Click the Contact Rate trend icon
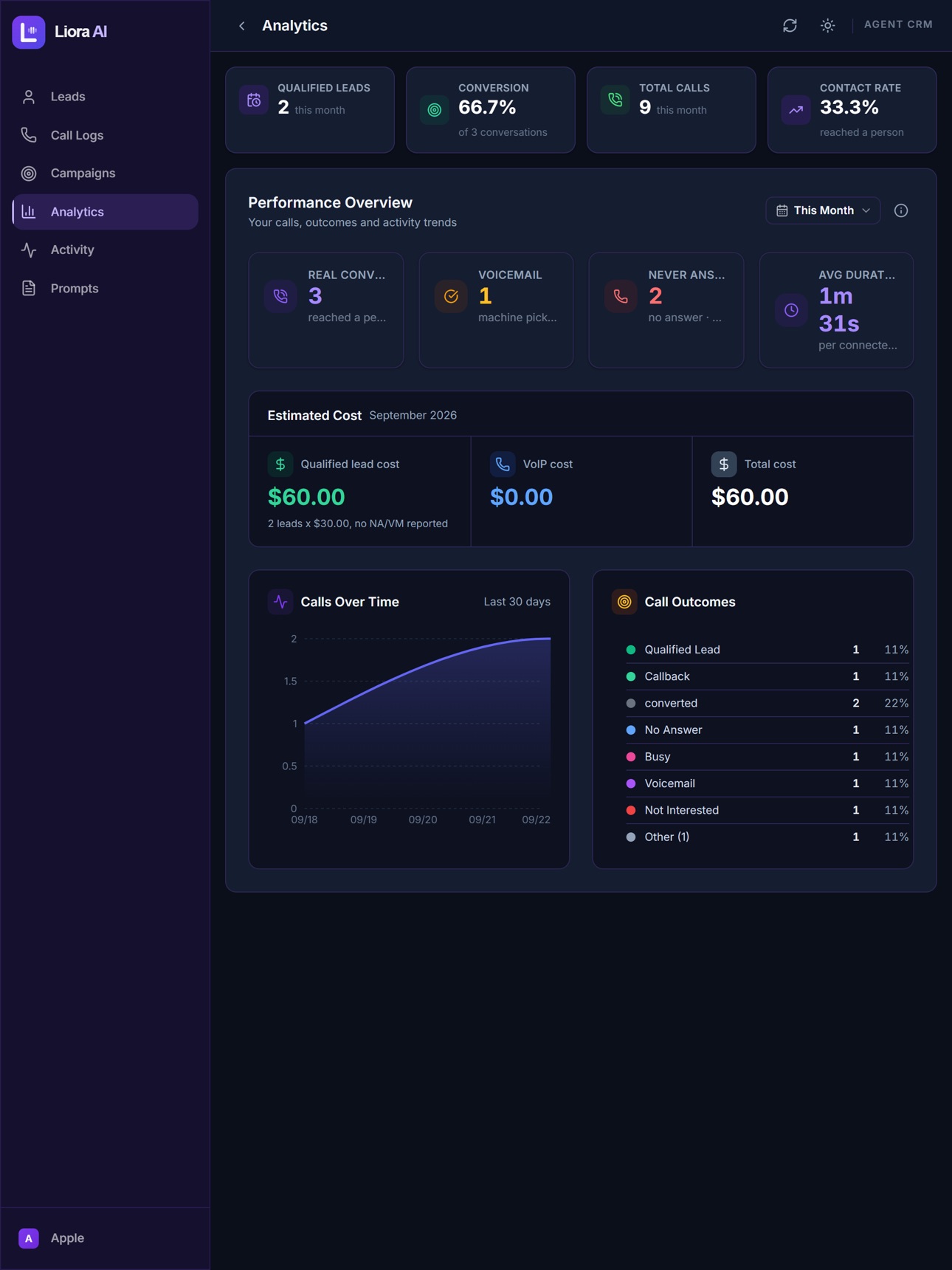Viewport: 952px width, 1270px height. coord(796,110)
